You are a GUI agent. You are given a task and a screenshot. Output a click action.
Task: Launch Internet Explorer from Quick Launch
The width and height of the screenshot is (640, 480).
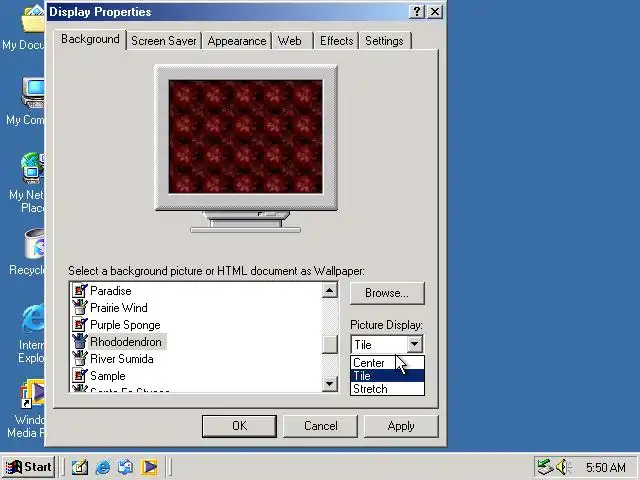coord(103,467)
